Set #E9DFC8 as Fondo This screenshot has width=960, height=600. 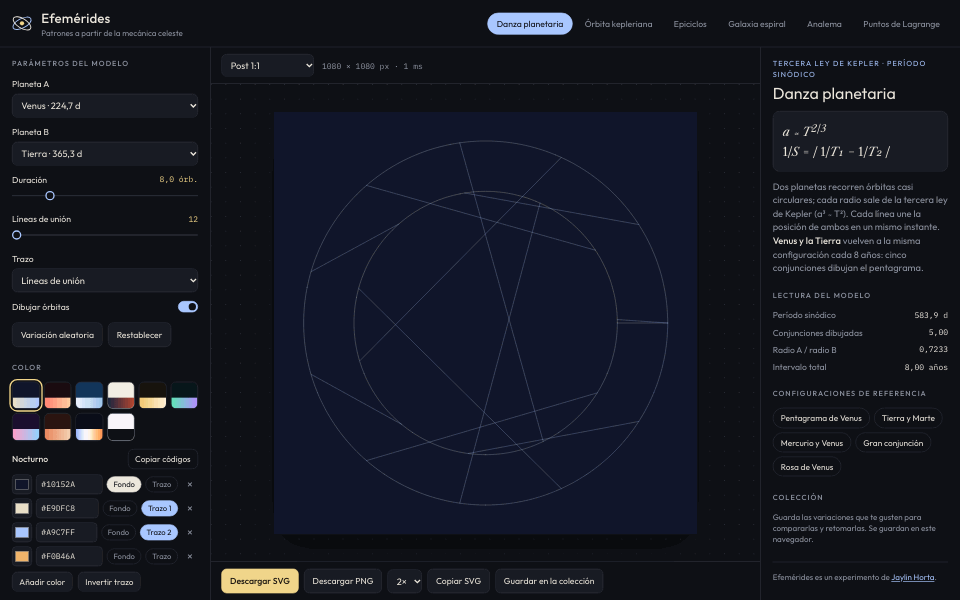pos(119,508)
